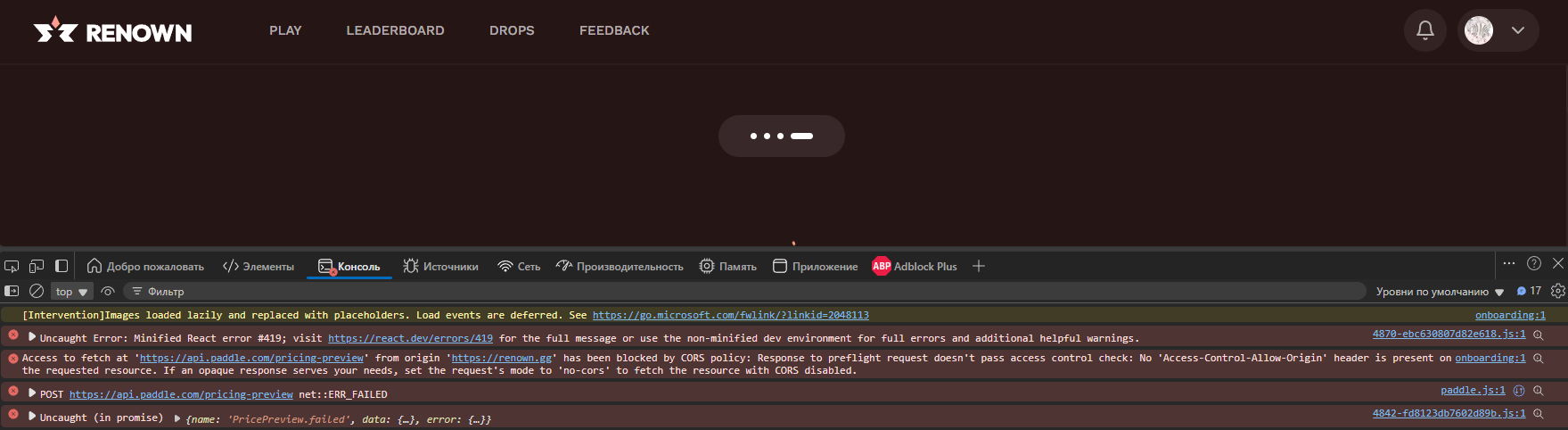Viewport: 1568px width, 430px height.
Task: Click the POST error red icon
Action: [x=13, y=391]
